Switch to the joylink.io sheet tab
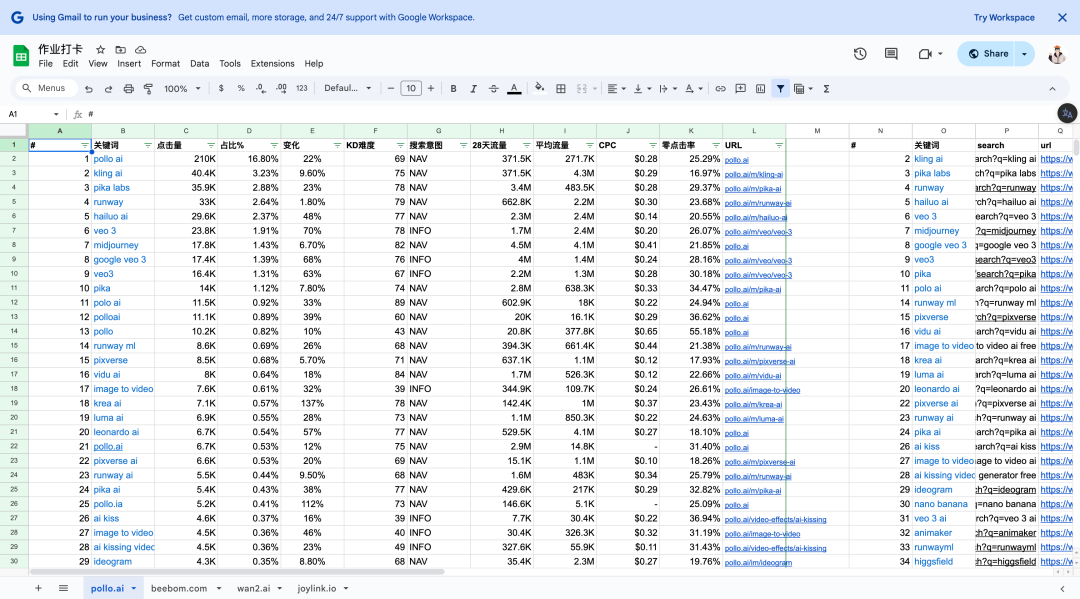This screenshot has width=1080, height=599. 317,588
